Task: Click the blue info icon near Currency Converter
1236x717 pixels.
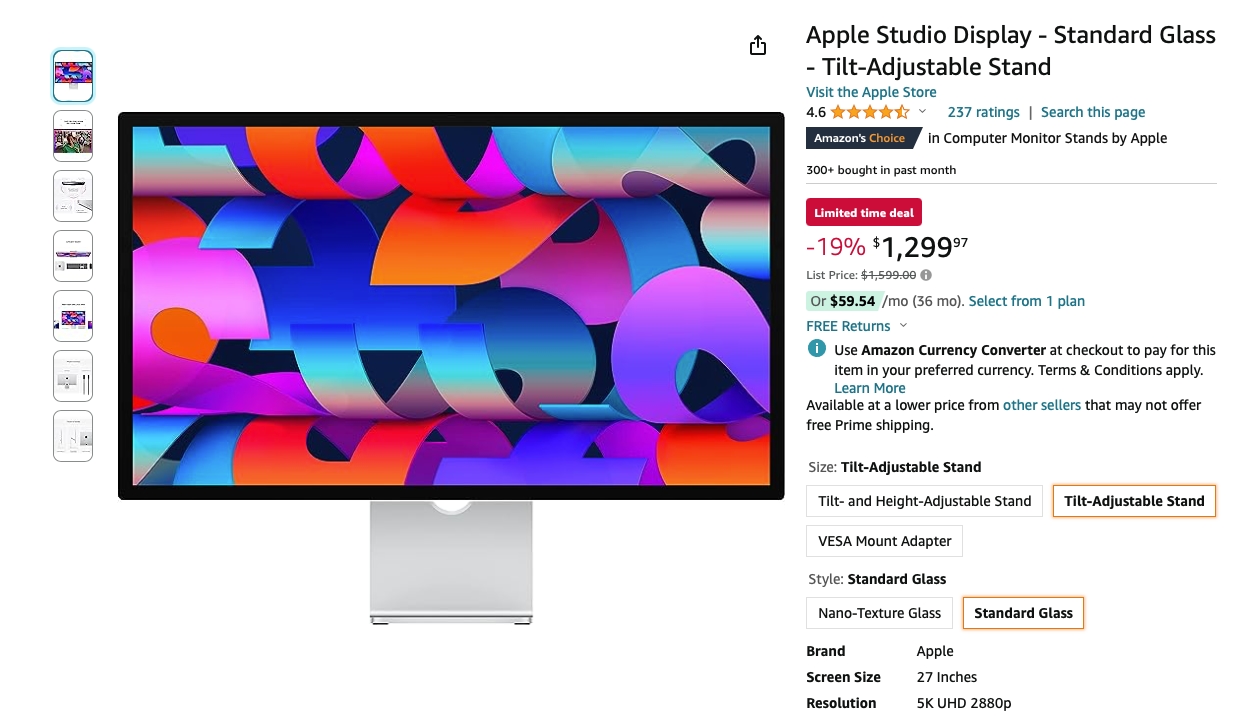Action: [817, 349]
